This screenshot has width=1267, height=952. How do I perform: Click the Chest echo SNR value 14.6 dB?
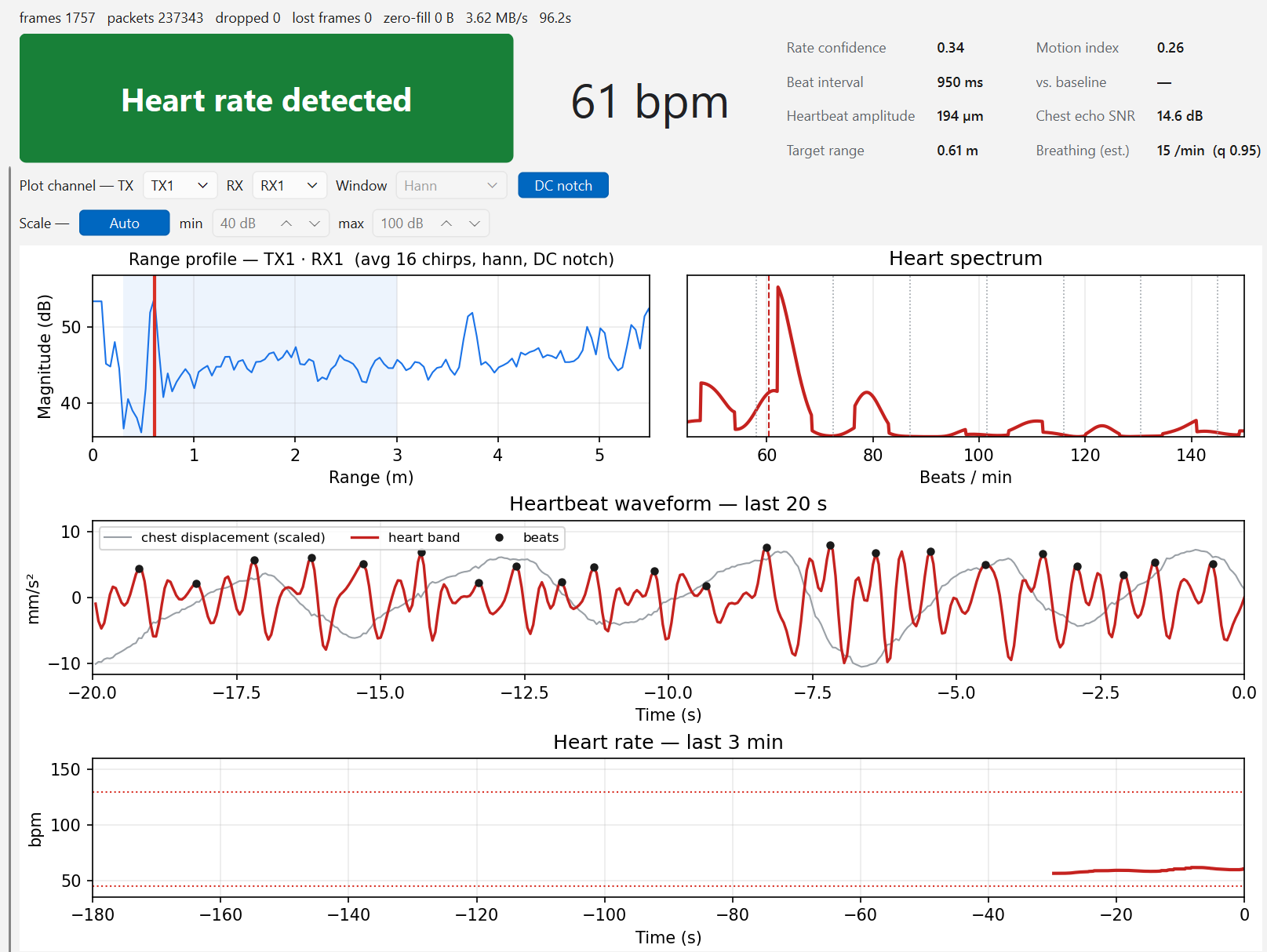coord(1179,116)
